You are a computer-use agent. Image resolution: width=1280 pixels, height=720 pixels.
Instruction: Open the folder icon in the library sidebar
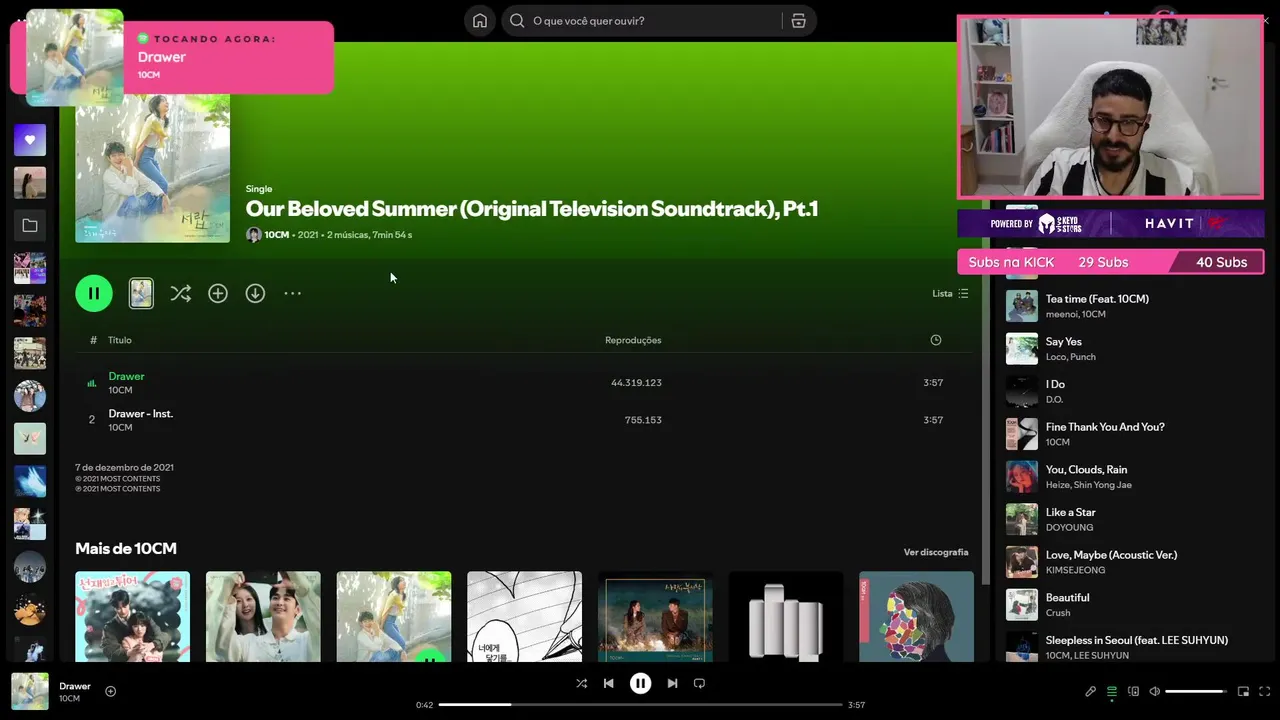(x=30, y=226)
